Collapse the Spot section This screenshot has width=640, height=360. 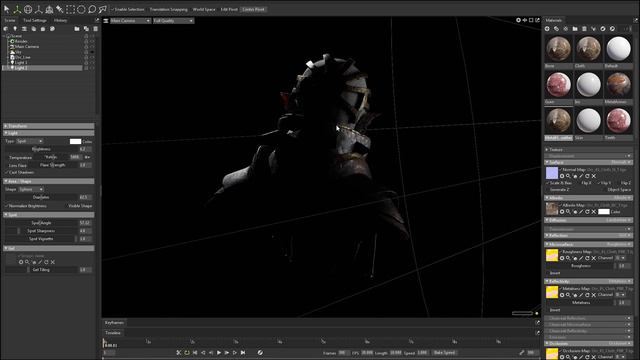click(x=49, y=215)
